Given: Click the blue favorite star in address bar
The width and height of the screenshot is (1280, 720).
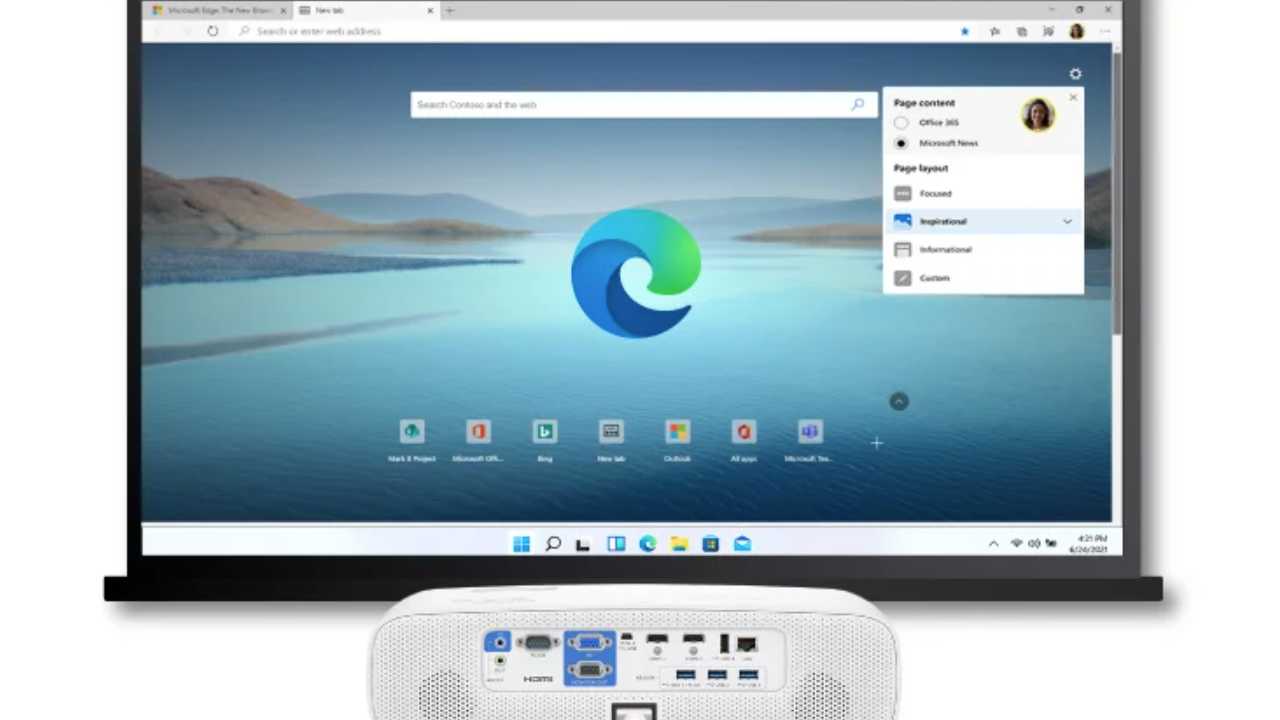Looking at the screenshot, I should click(x=964, y=31).
